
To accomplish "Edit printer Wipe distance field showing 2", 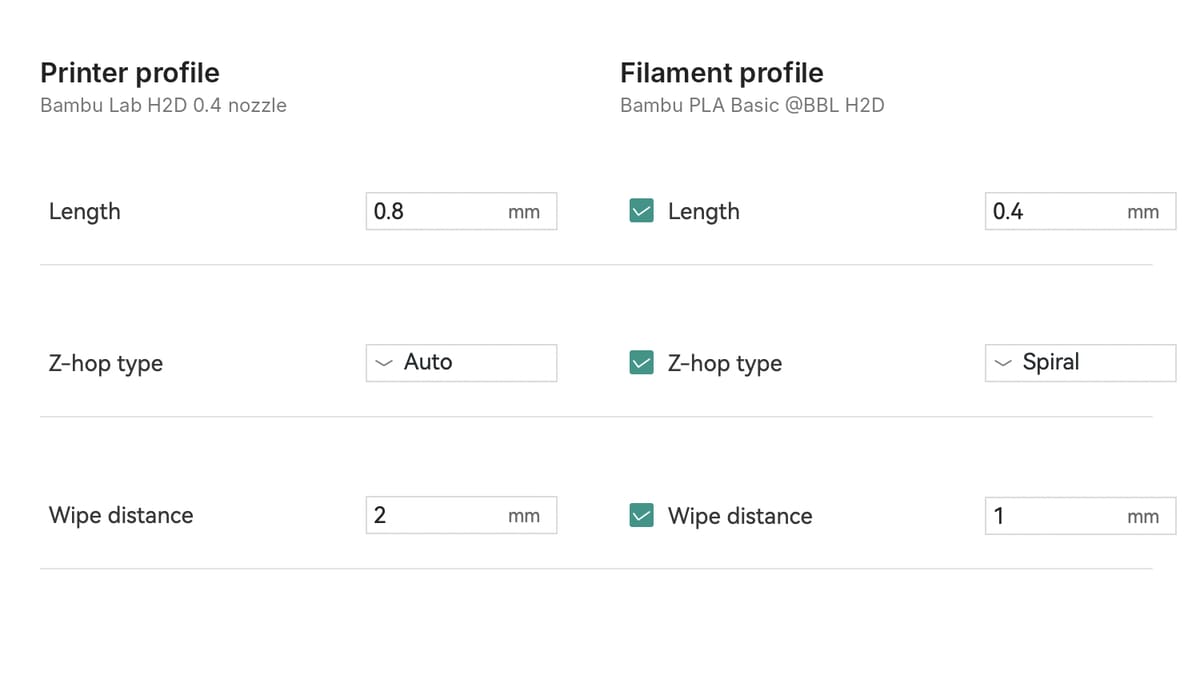I will (461, 515).
